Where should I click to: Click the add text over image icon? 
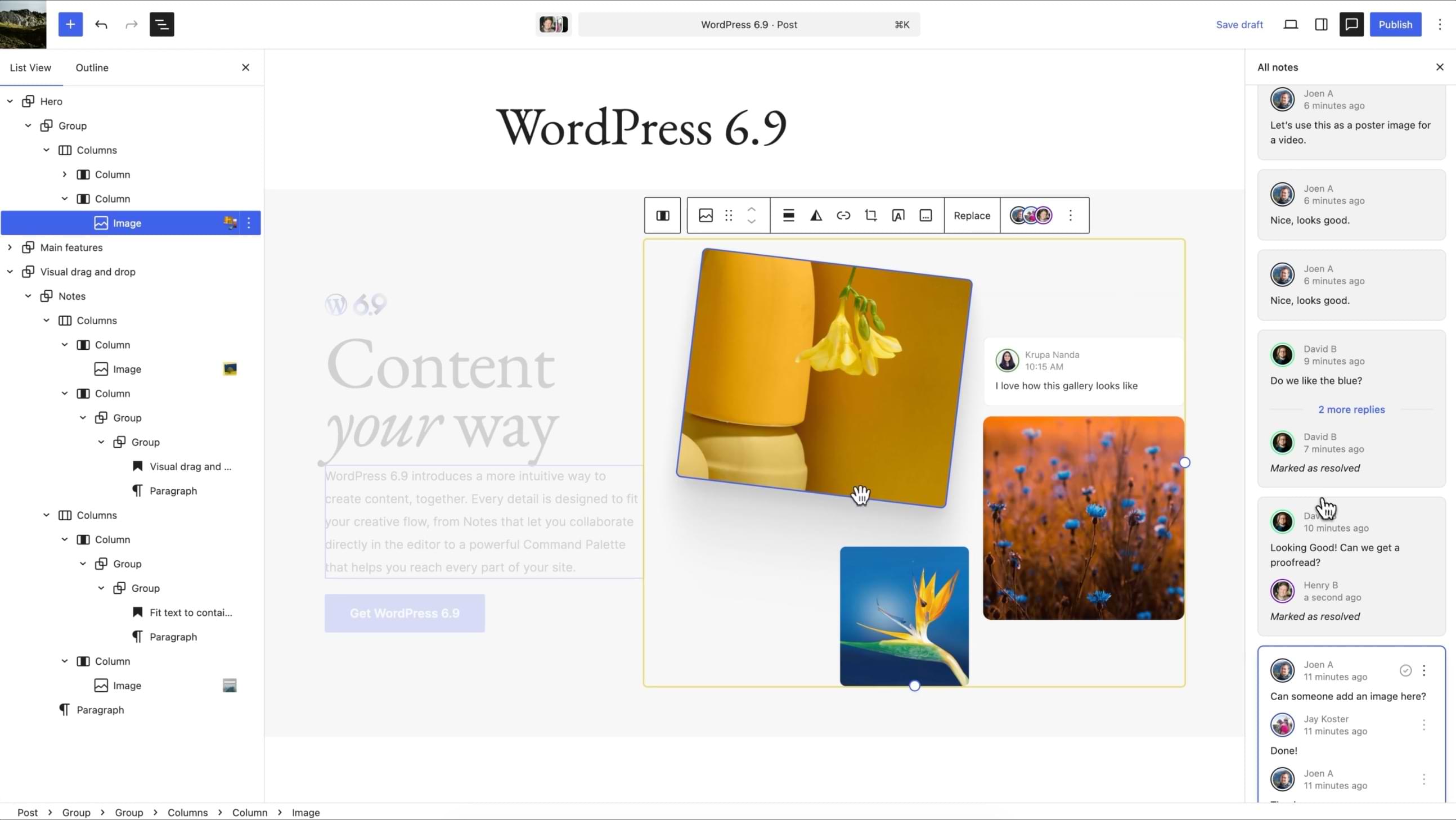[898, 215]
